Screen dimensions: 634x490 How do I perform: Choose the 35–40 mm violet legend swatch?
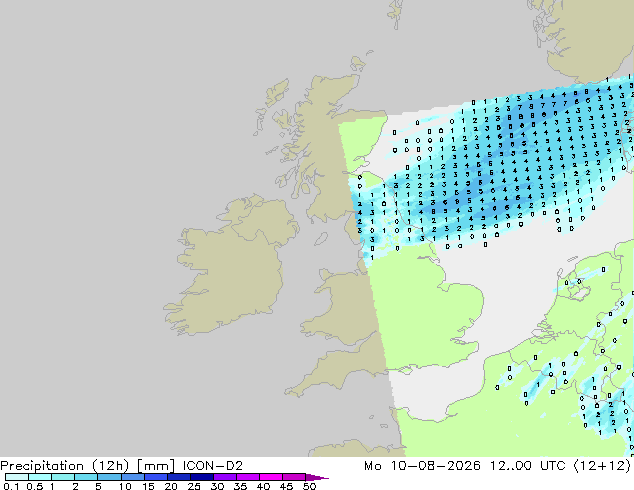coord(247,477)
